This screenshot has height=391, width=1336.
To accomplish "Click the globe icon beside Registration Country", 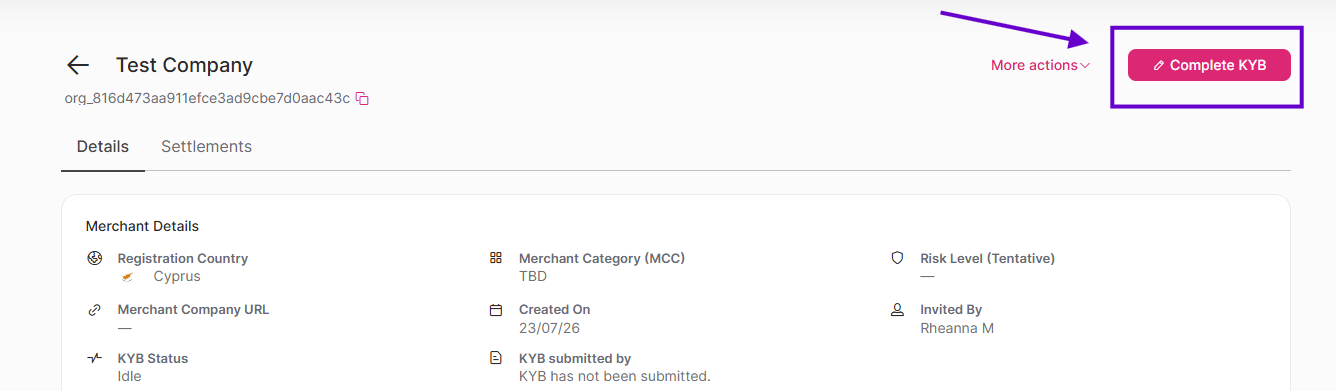I will coord(95,258).
